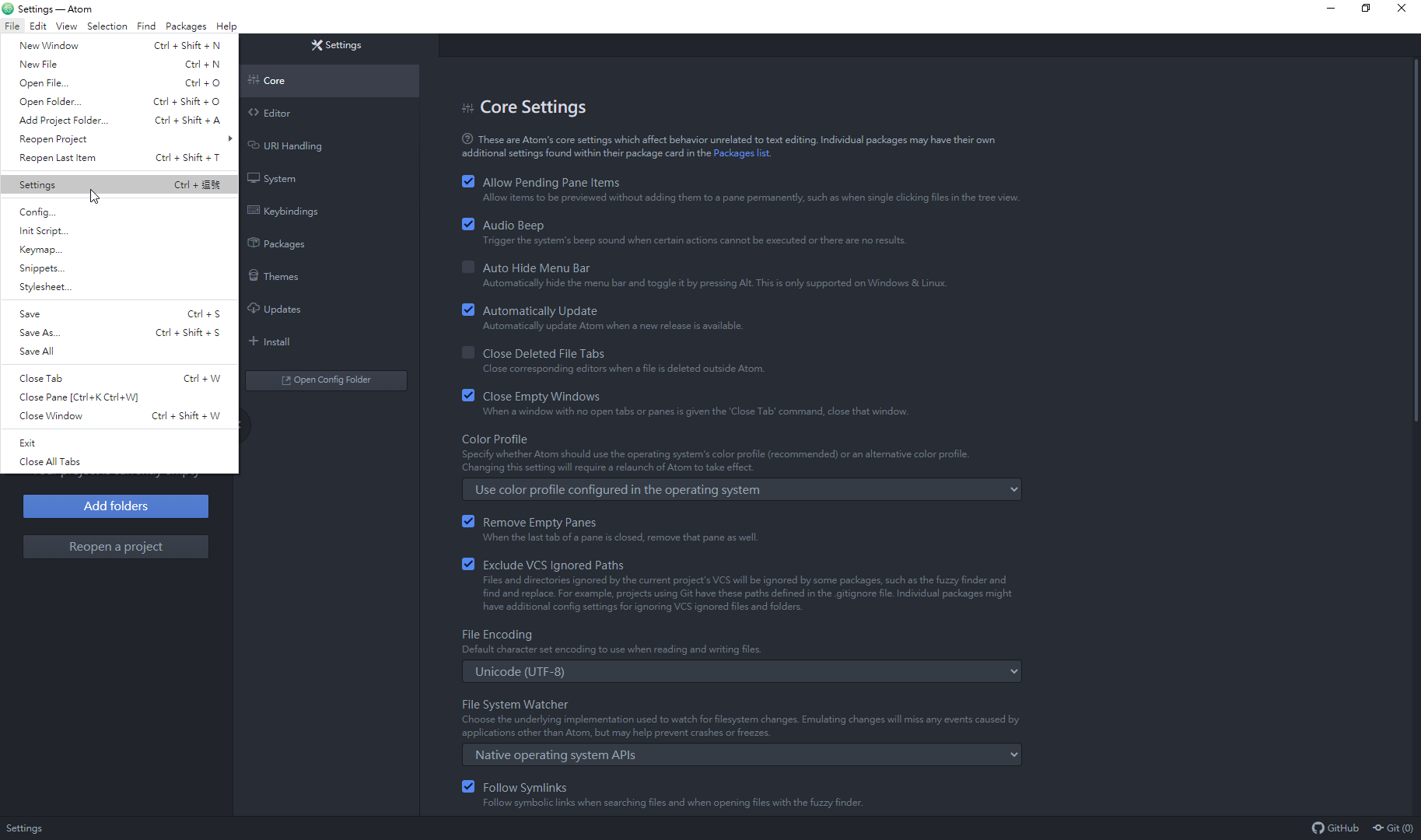Open the Selection menu
The height and width of the screenshot is (840, 1421).
pyautogui.click(x=107, y=26)
